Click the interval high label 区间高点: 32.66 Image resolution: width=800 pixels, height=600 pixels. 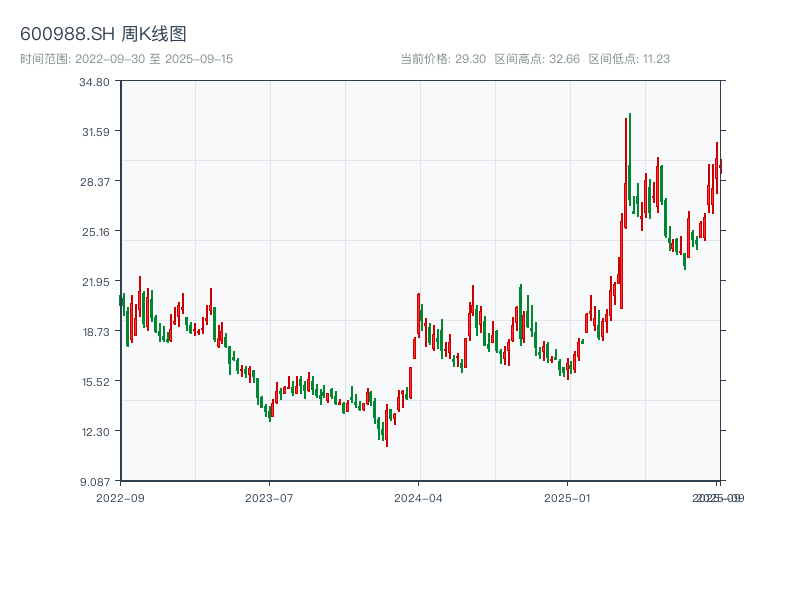tap(537, 59)
